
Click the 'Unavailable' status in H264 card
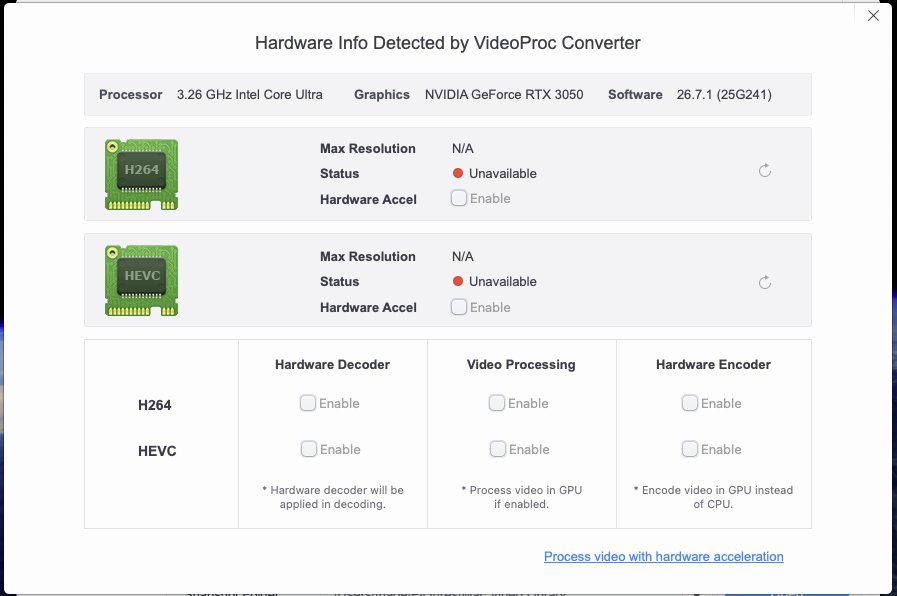pos(503,173)
